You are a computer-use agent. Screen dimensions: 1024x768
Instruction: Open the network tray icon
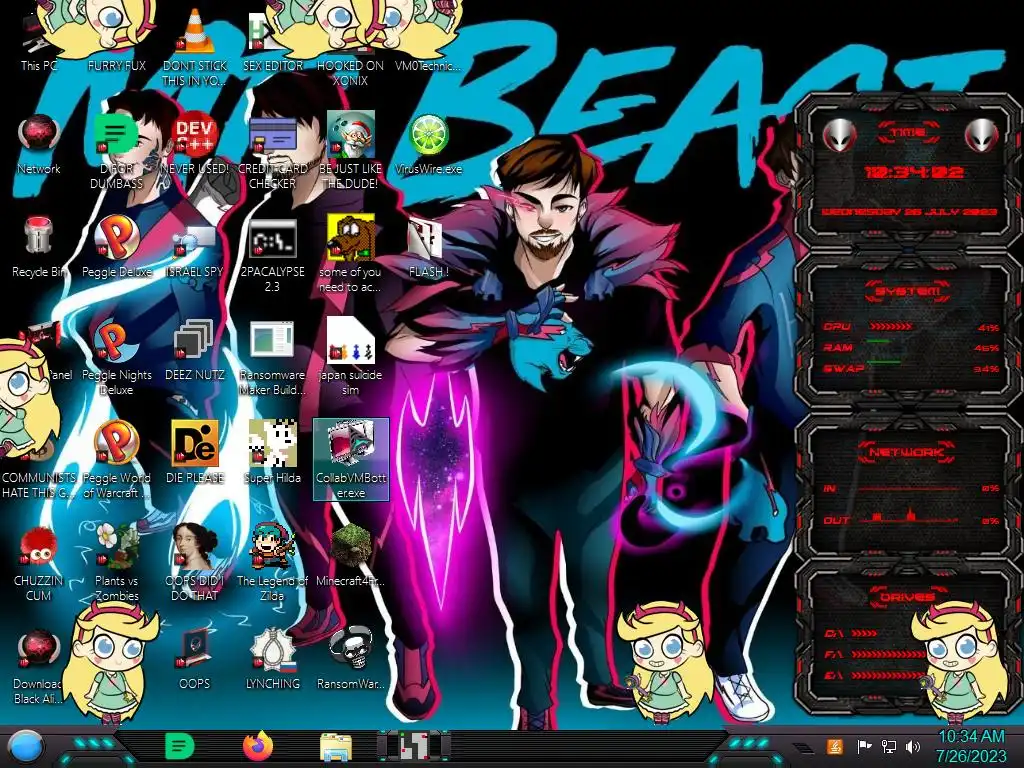pos(889,746)
